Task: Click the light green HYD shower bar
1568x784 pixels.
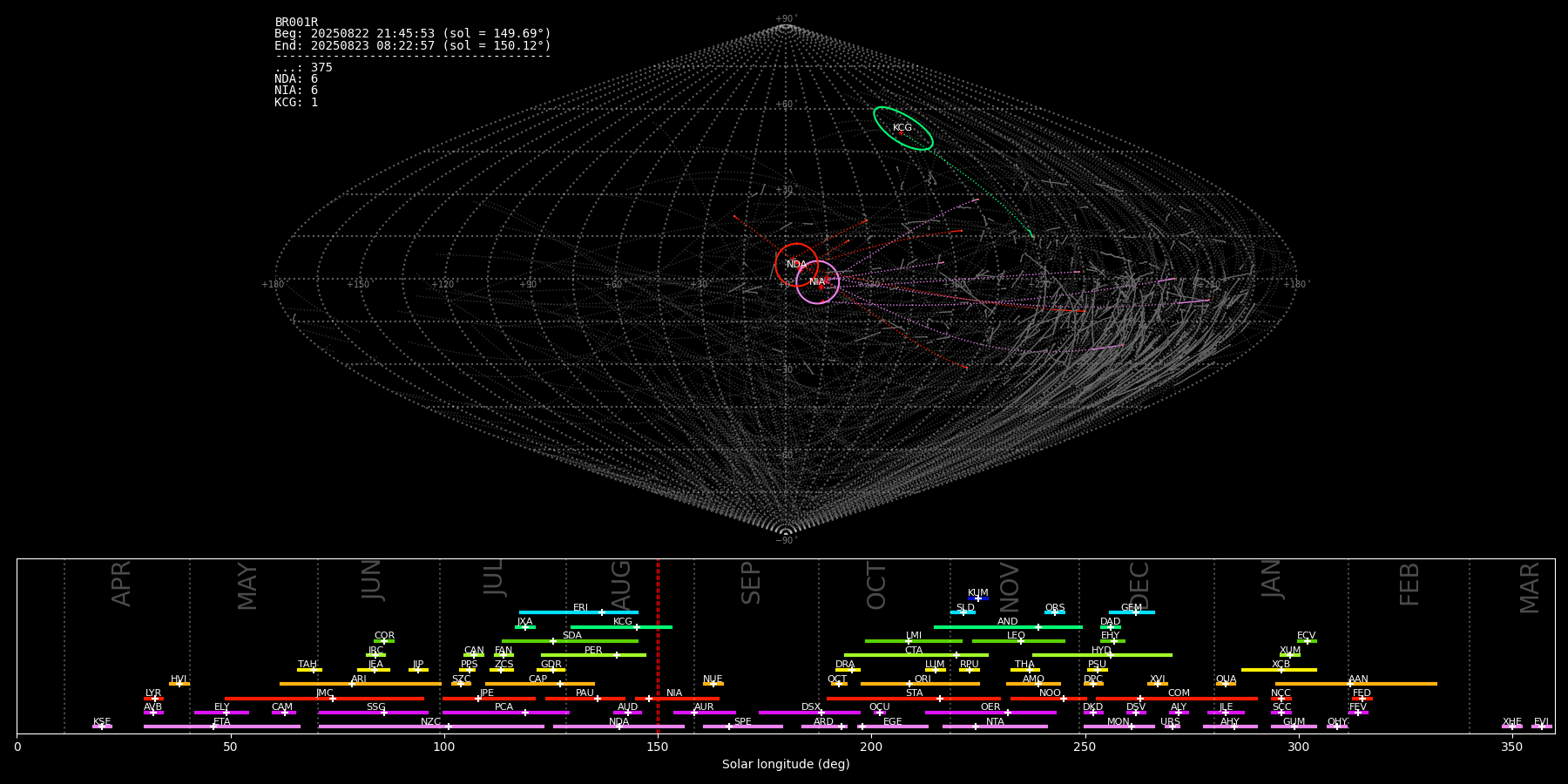Action: (1102, 655)
